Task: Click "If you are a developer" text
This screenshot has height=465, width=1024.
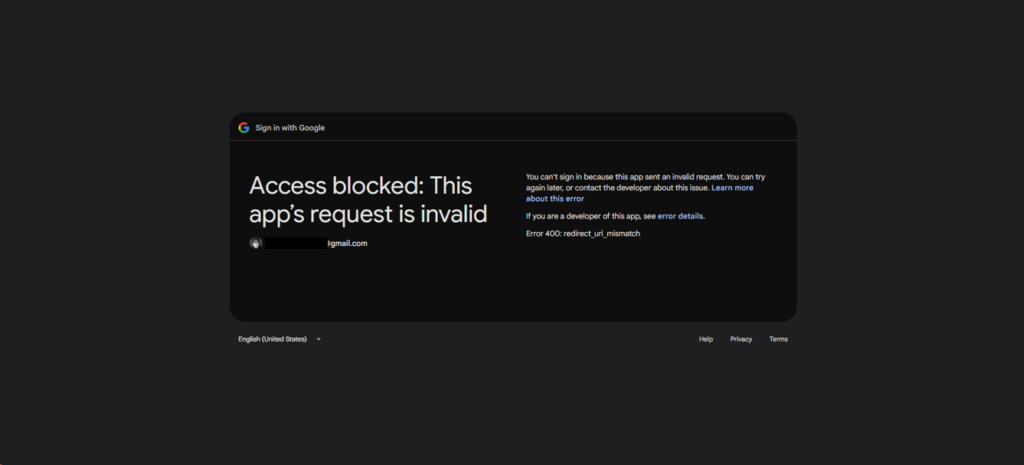Action: [615, 216]
